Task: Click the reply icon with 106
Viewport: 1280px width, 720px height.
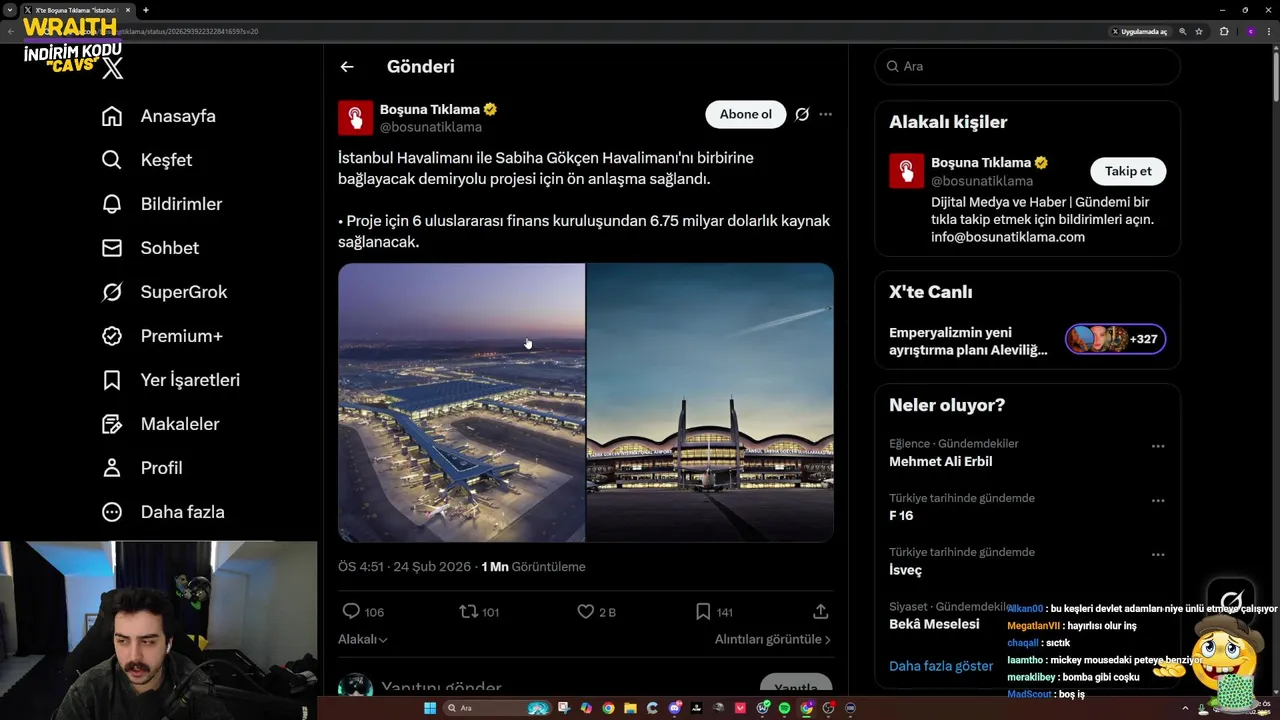Action: (351, 611)
